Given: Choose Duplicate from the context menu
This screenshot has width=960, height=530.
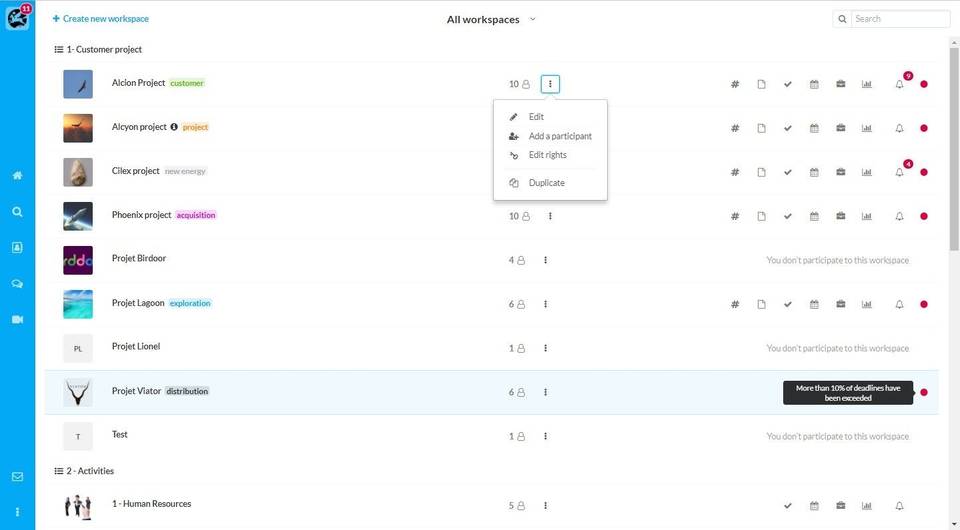Looking at the screenshot, I should coord(546,183).
